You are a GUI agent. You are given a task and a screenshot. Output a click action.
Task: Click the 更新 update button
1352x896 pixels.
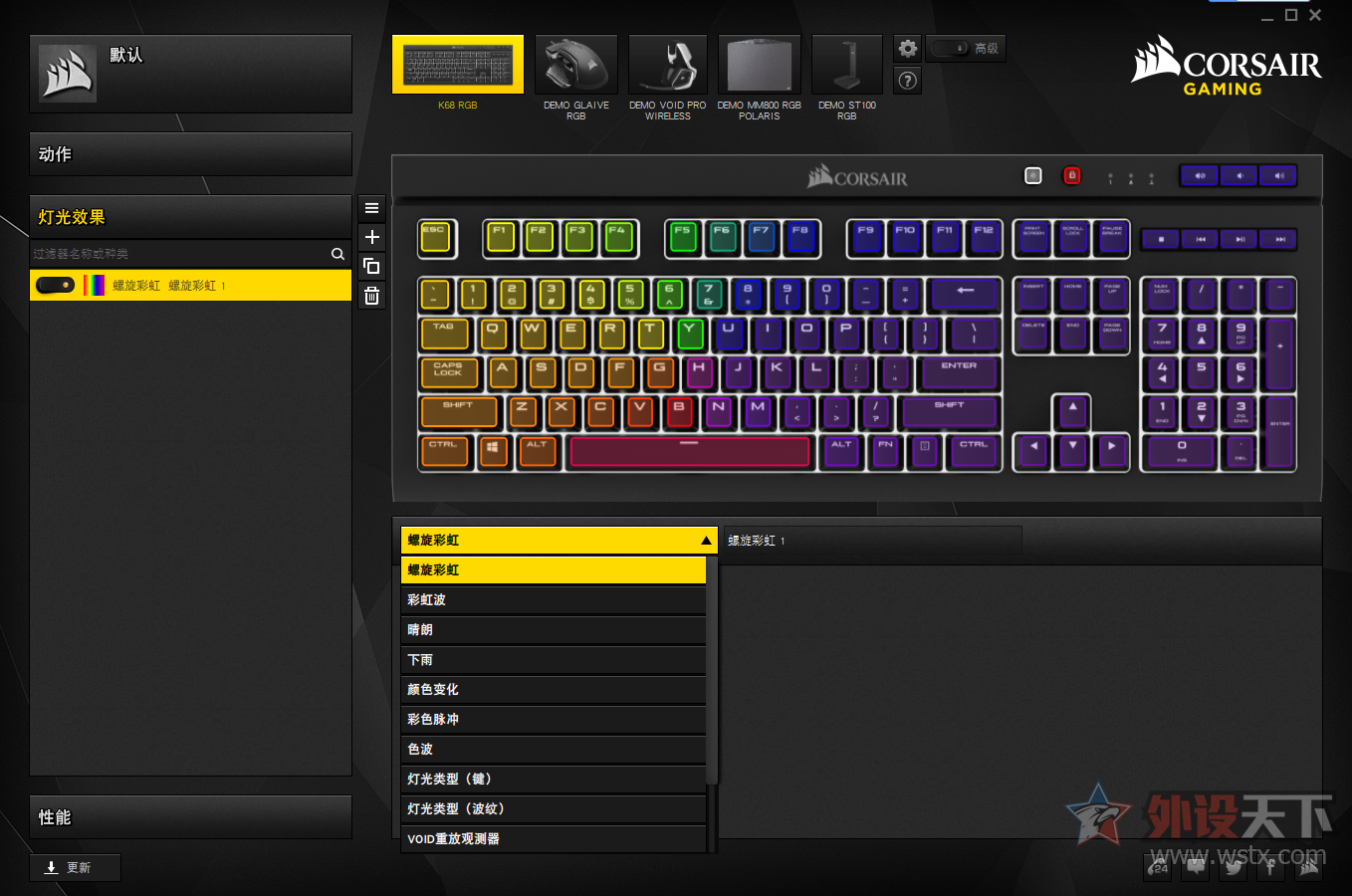(x=76, y=867)
